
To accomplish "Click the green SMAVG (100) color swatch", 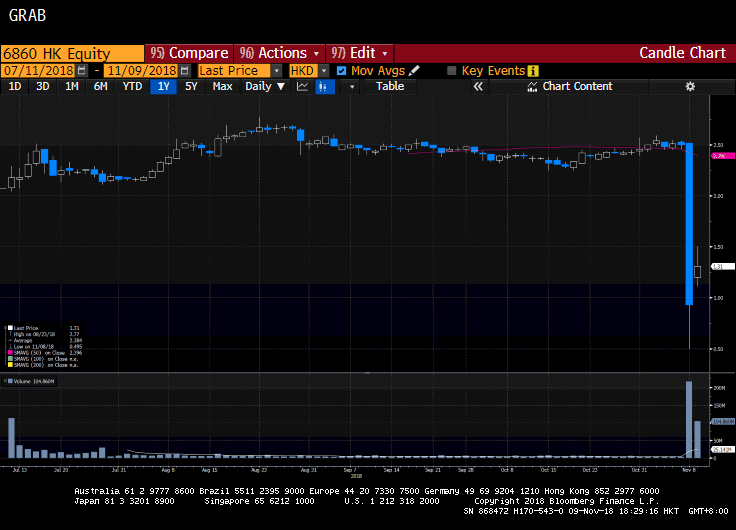I will pyautogui.click(x=10, y=359).
